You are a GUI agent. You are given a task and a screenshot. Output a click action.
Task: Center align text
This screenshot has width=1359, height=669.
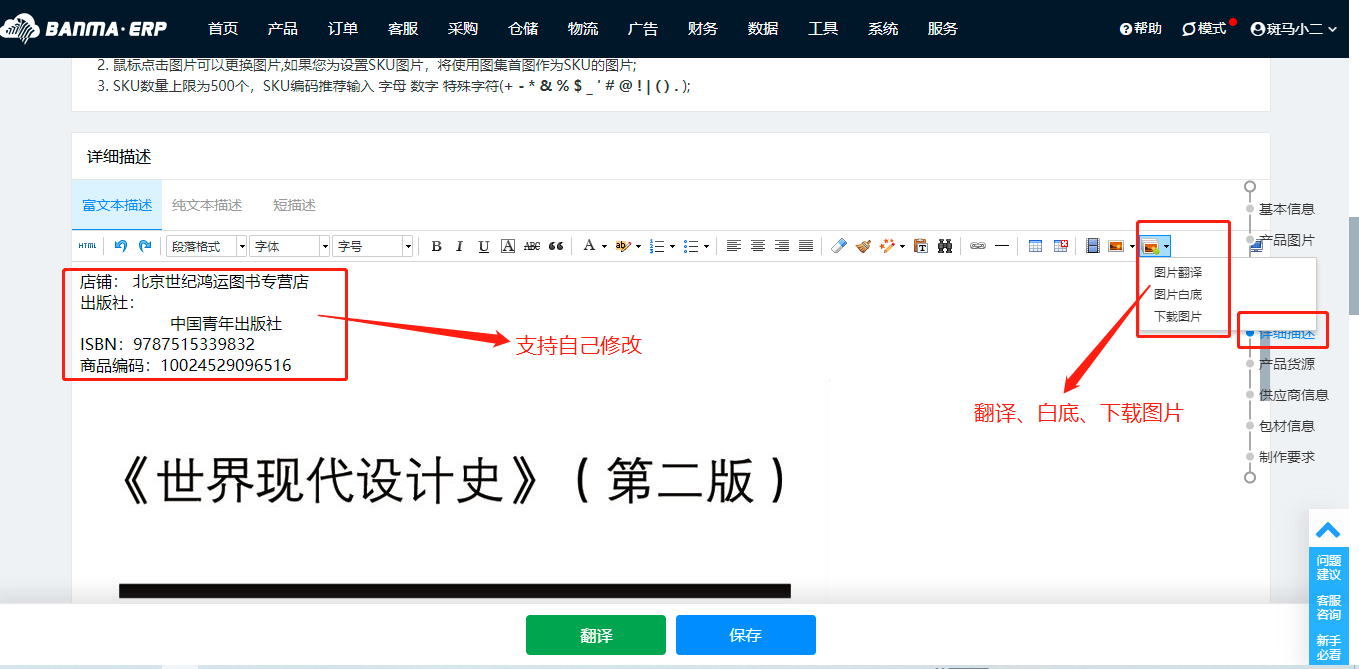[758, 246]
